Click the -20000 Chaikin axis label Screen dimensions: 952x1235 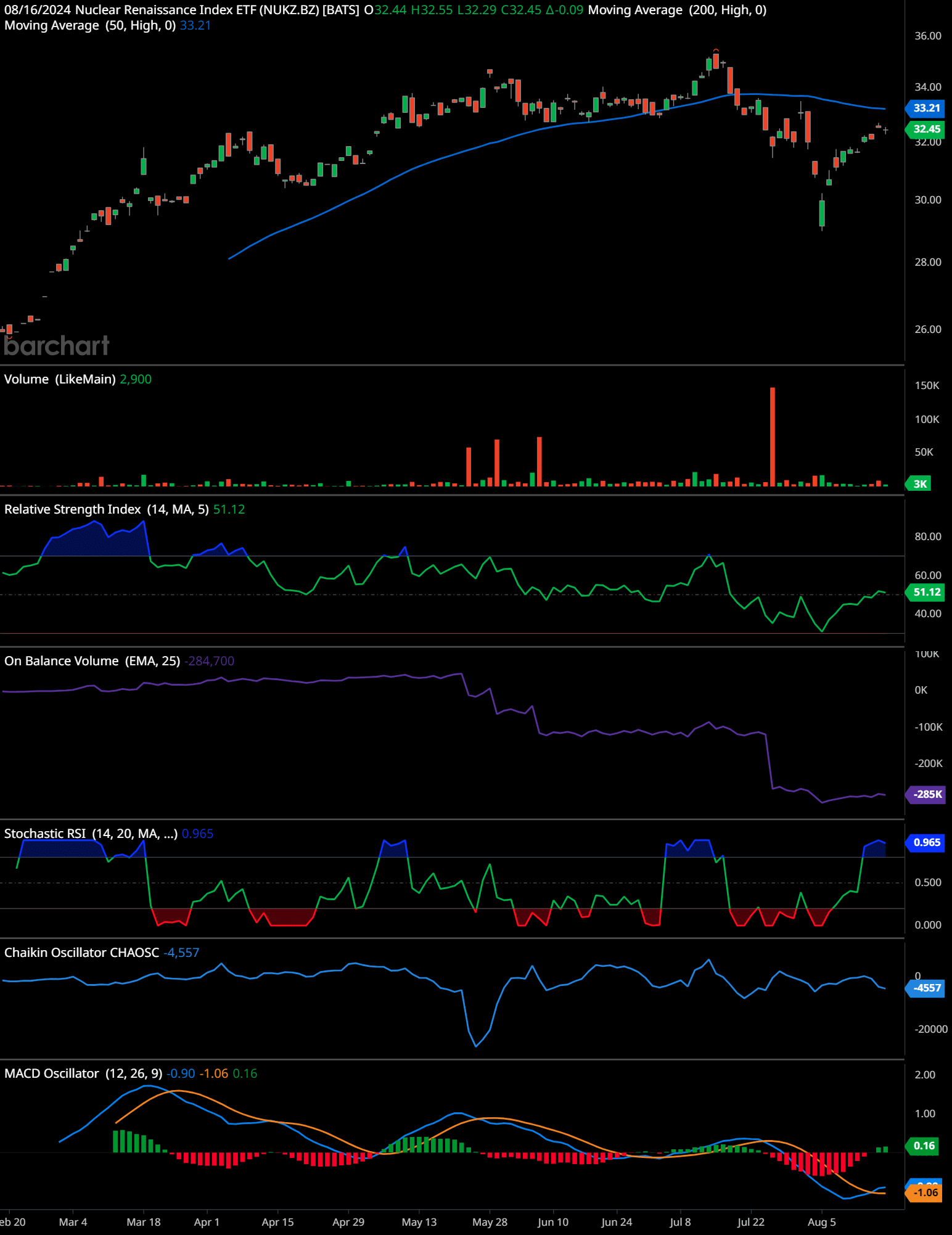[x=931, y=1029]
